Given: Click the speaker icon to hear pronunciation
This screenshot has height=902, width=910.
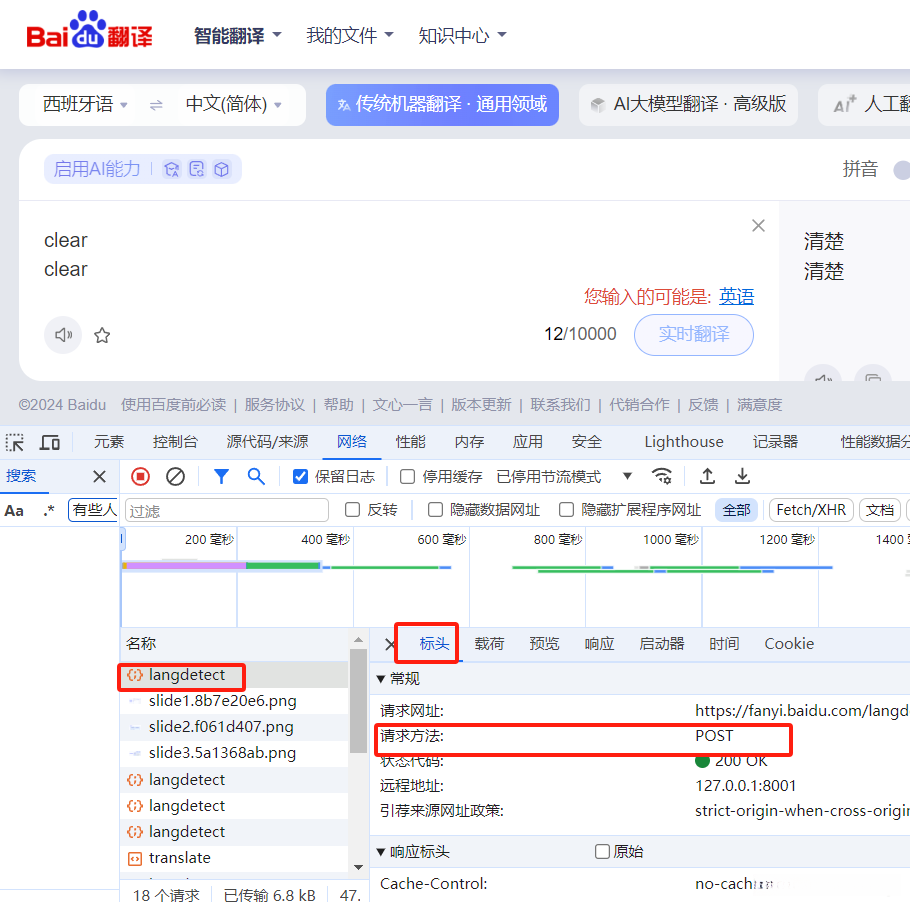Looking at the screenshot, I should tap(63, 335).
